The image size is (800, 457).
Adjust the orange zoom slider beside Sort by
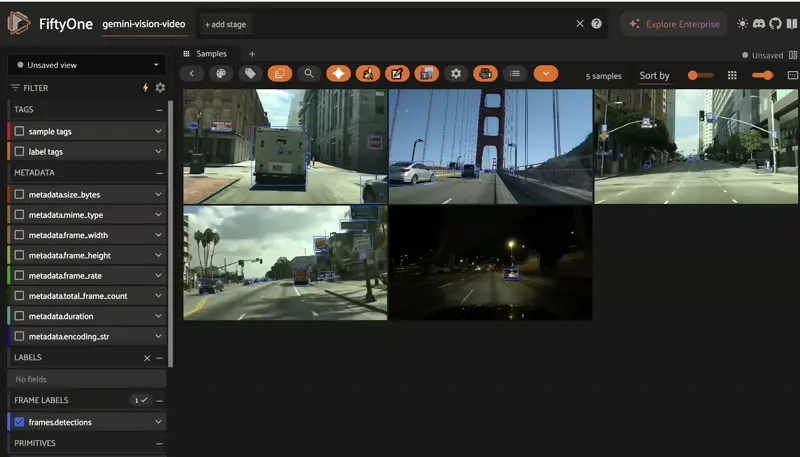pyautogui.click(x=701, y=75)
